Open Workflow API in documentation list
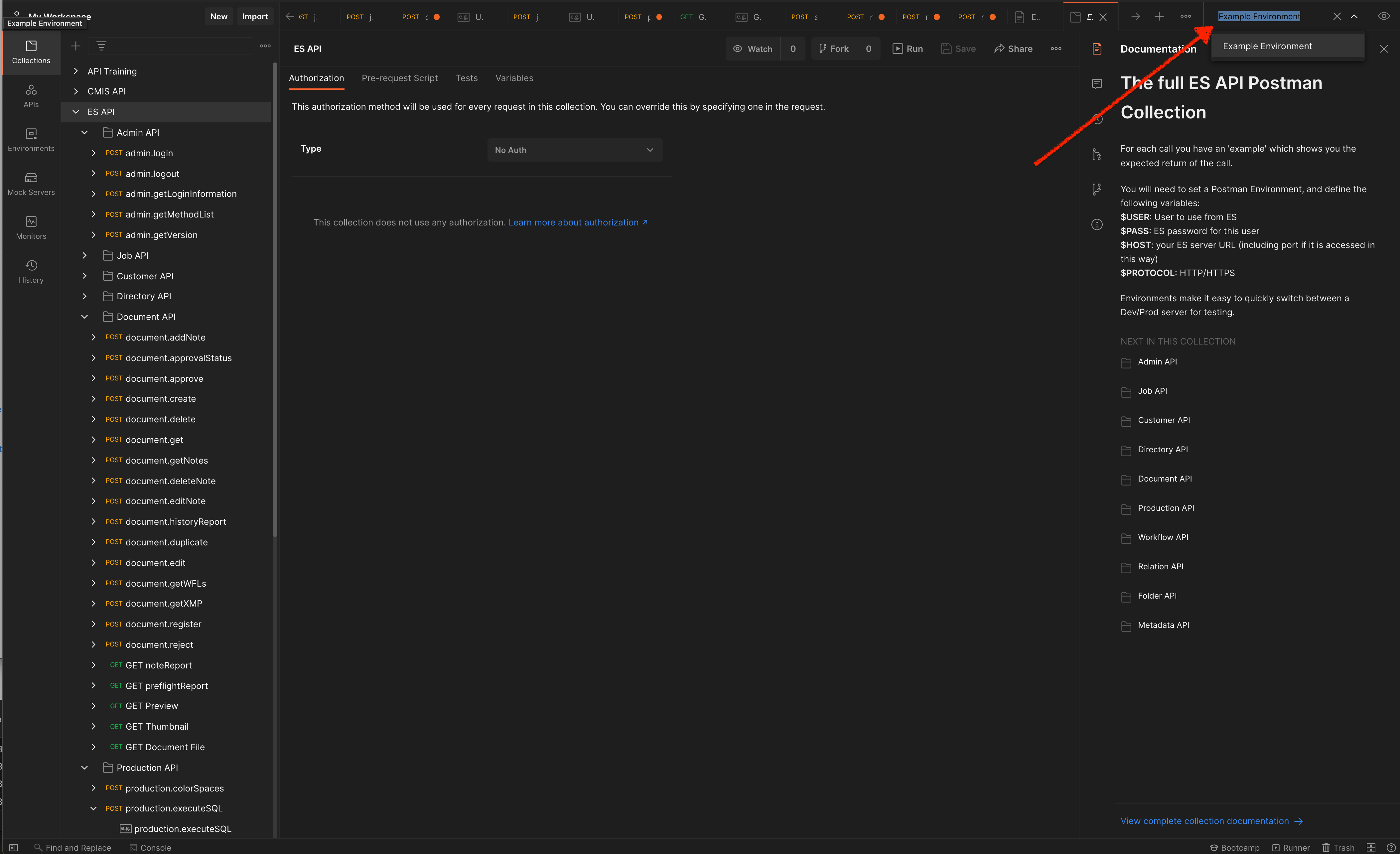Screen dimensions: 1400x854 [x=1163, y=537]
